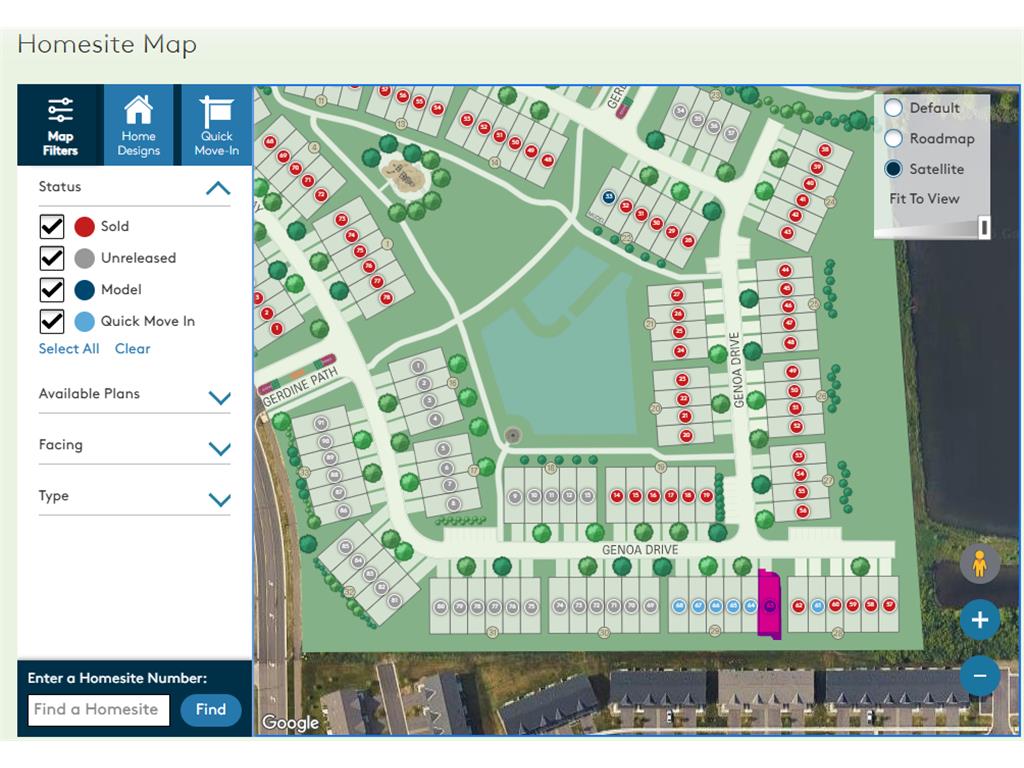This screenshot has width=1024, height=768.
Task: Click sold homesite 44 marker
Action: [x=785, y=270]
